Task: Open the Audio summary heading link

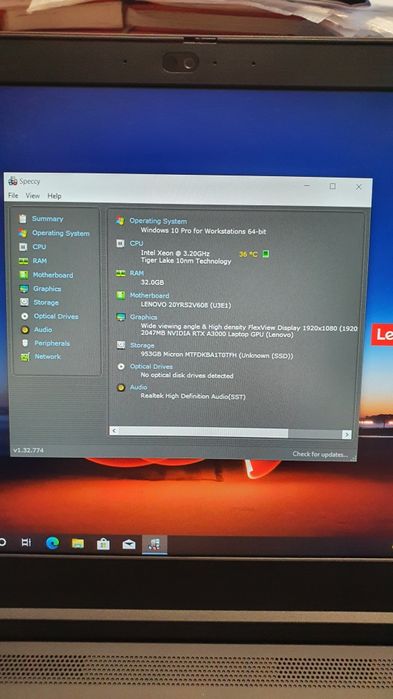Action: point(139,387)
